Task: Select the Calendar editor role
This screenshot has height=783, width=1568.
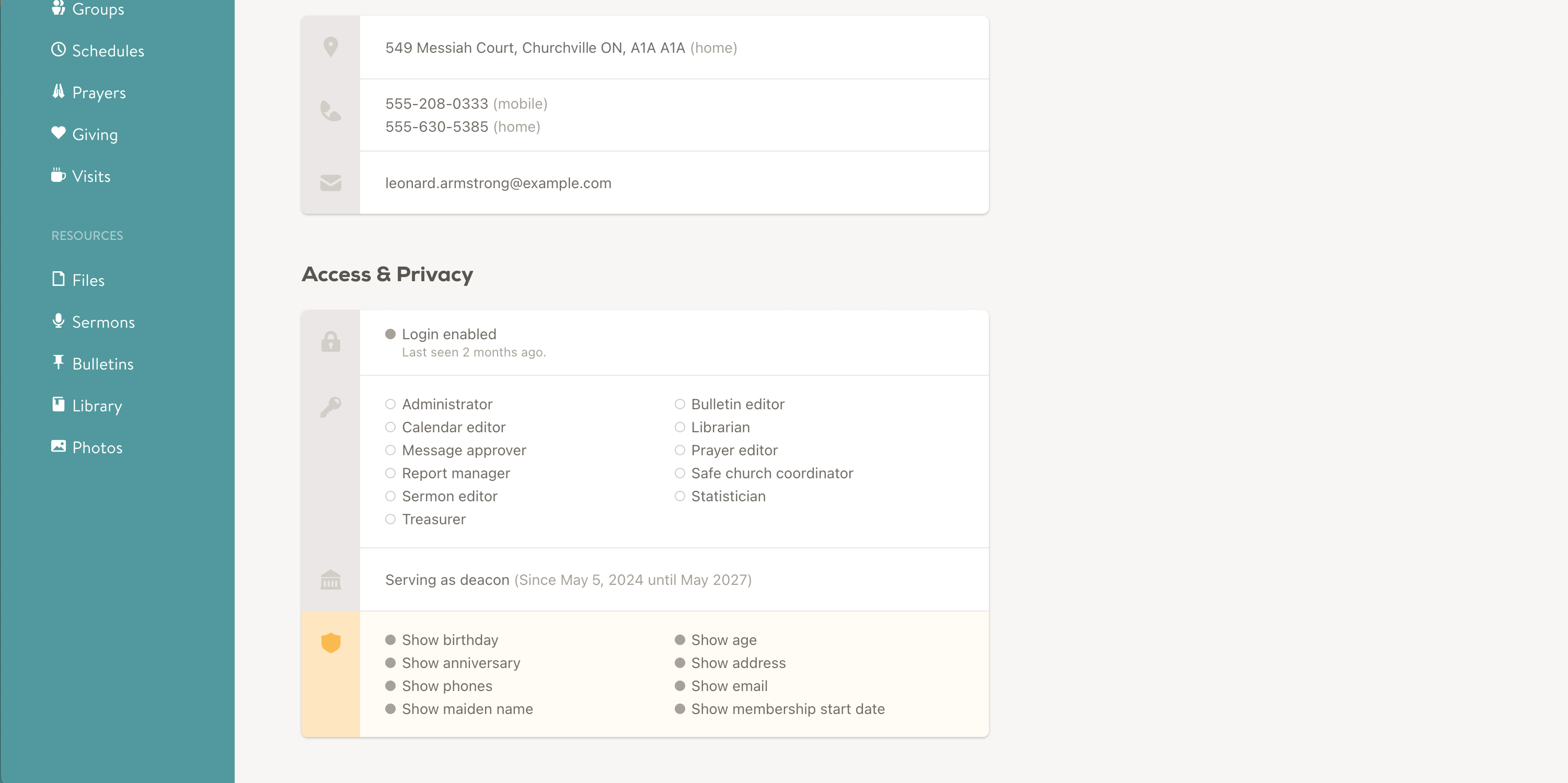Action: tap(445, 428)
